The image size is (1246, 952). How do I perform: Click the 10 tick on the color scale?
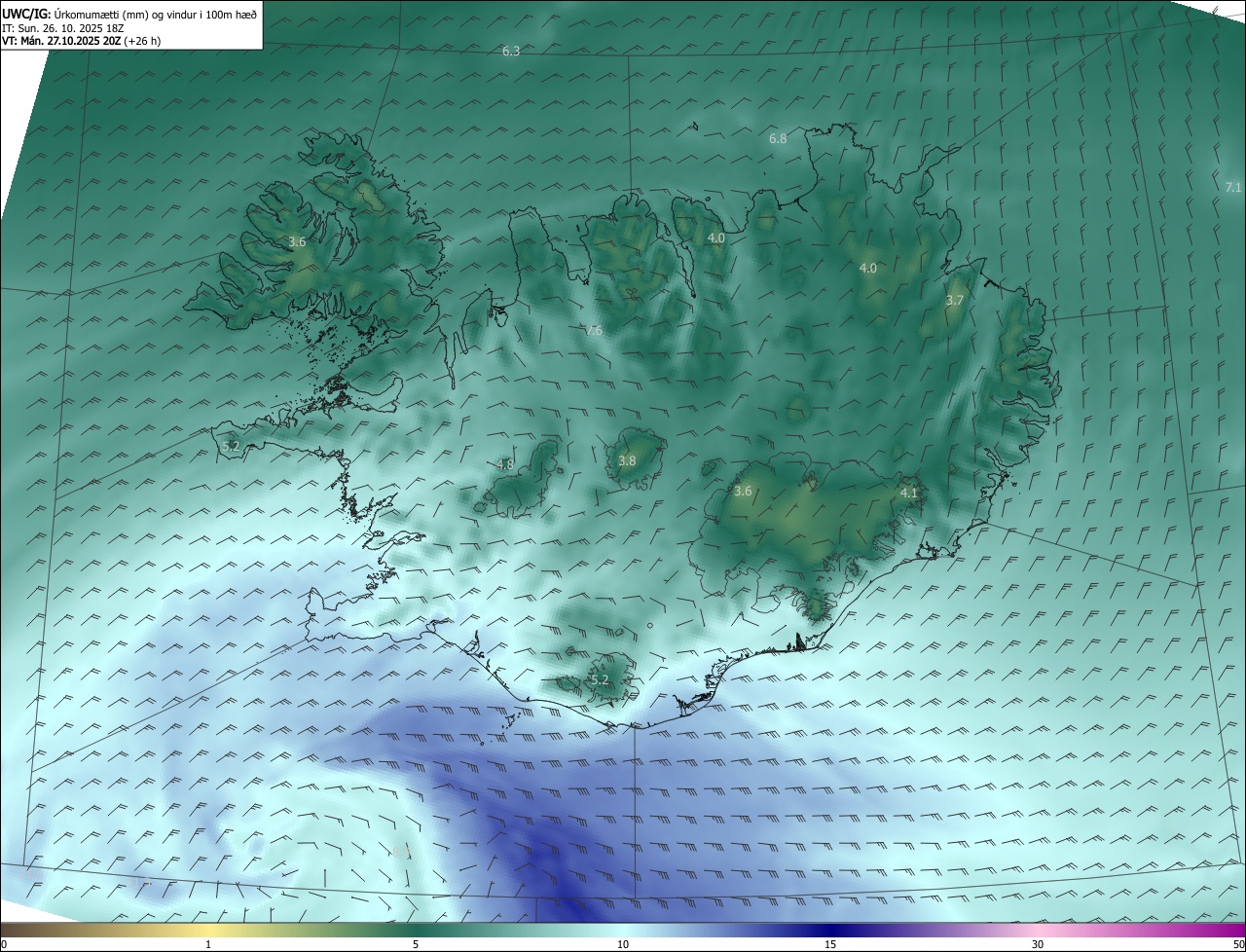pos(623,944)
